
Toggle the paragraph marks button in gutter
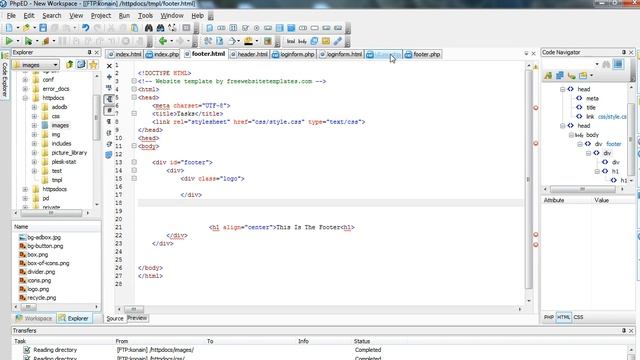[109, 122]
